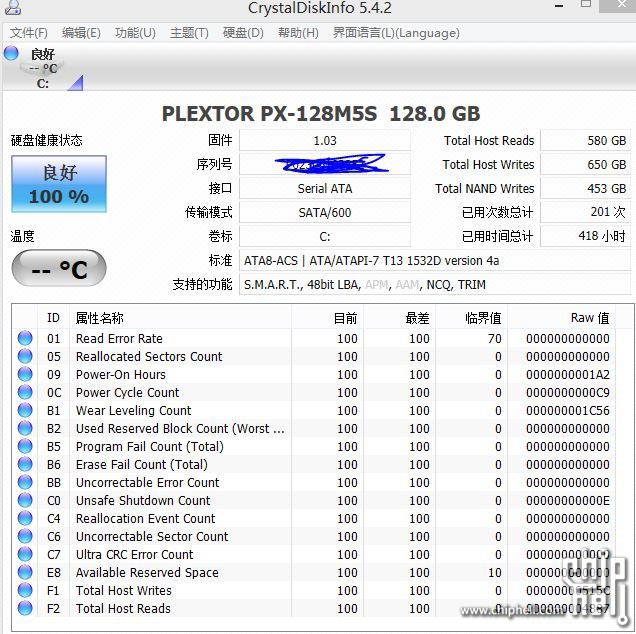The width and height of the screenshot is (636, 634).
Task: Click the status orb for Unsafe Shutdown Count
Action: 25,500
